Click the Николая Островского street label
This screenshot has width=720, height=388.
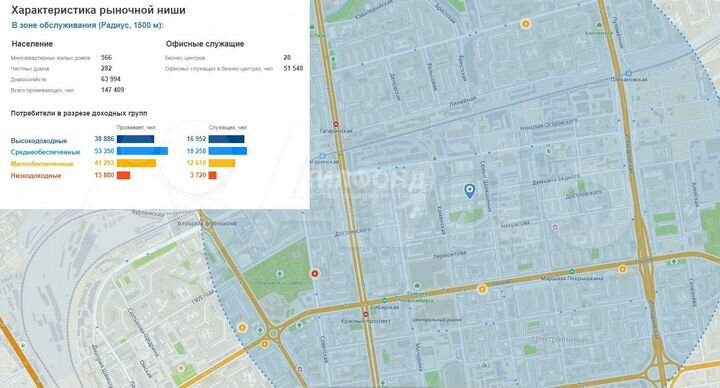[x=548, y=124]
